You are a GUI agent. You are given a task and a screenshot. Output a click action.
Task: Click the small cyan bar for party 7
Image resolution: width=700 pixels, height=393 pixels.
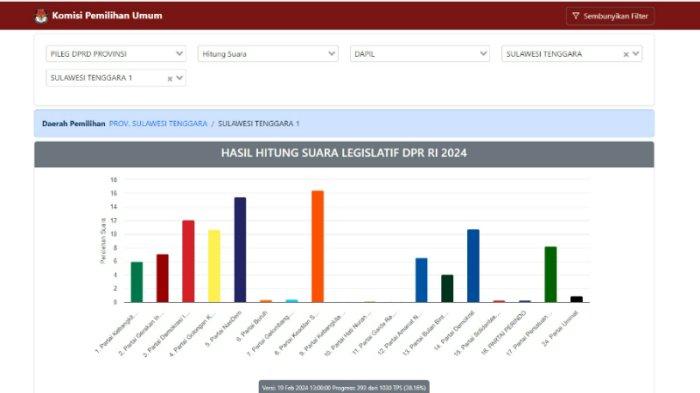pos(292,301)
